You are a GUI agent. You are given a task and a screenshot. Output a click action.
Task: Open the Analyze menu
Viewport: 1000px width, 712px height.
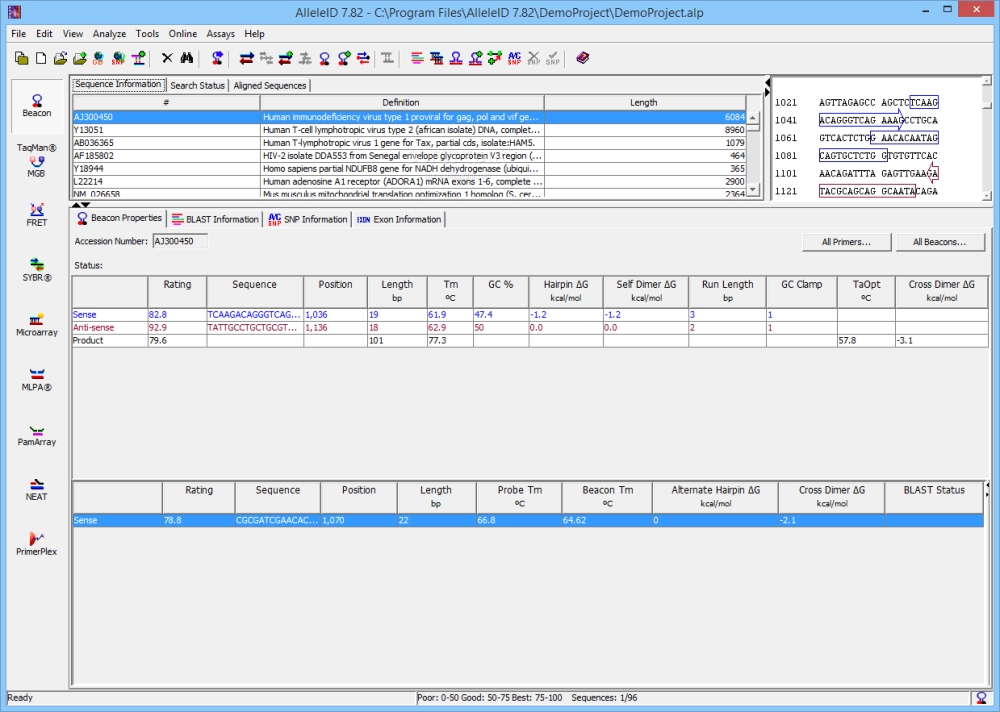(109, 34)
